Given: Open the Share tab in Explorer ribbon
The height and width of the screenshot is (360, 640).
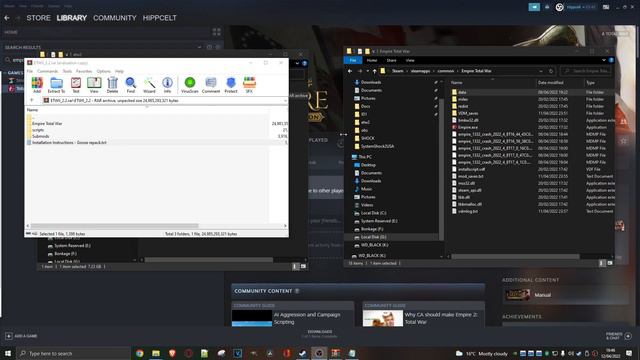Looking at the screenshot, I should [391, 60].
